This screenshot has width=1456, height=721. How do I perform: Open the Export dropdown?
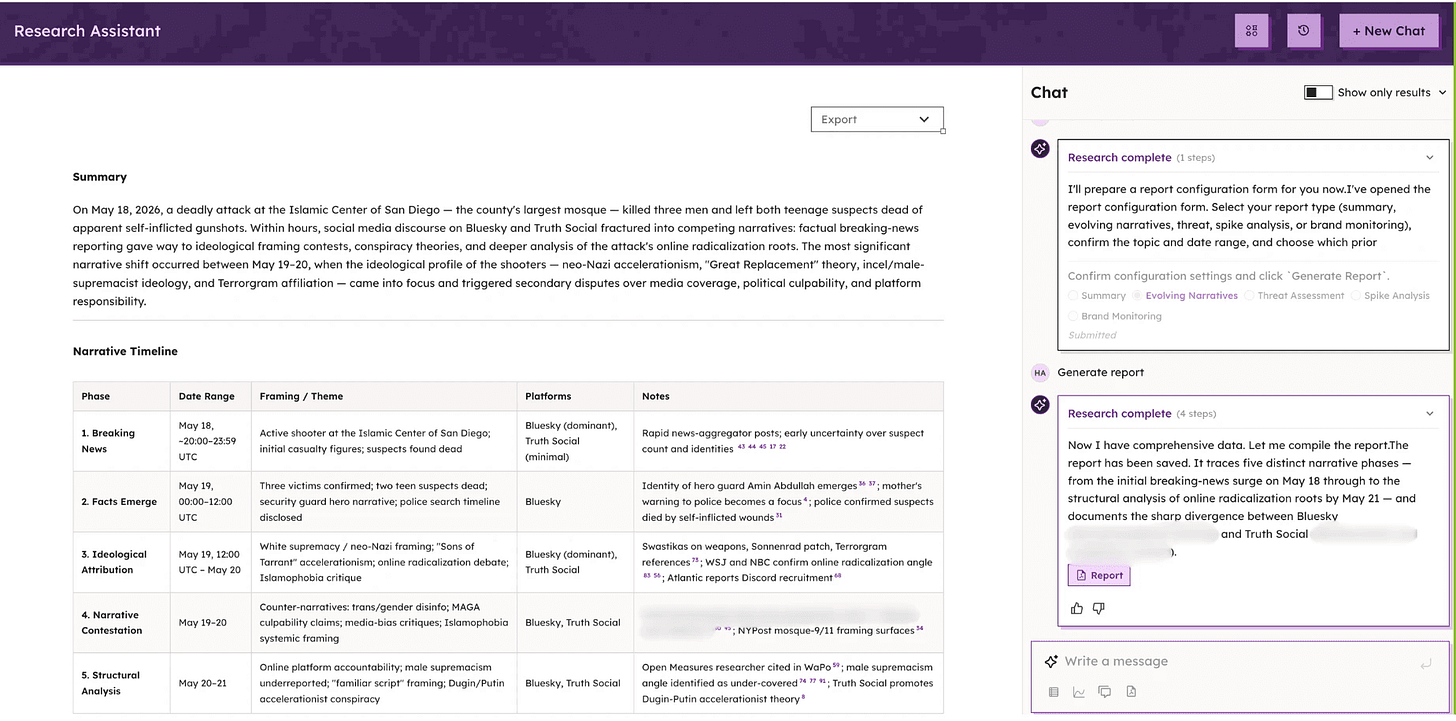click(x=876, y=119)
